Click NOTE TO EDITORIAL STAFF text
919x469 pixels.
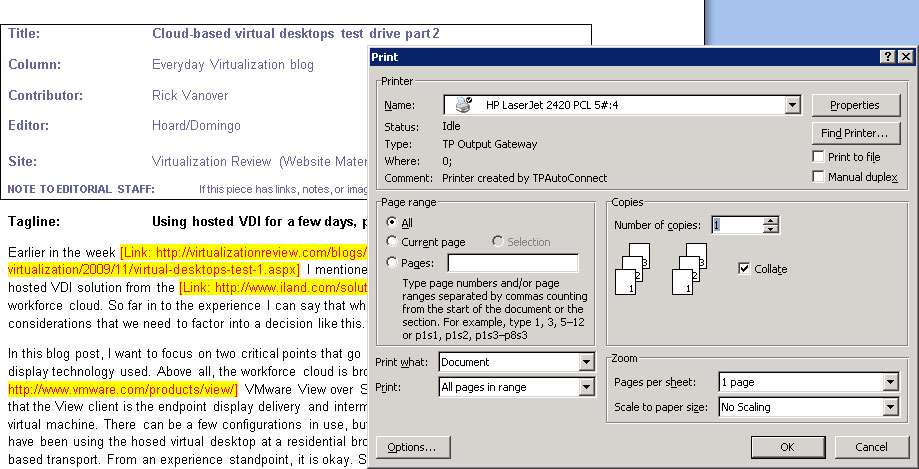tap(81, 189)
